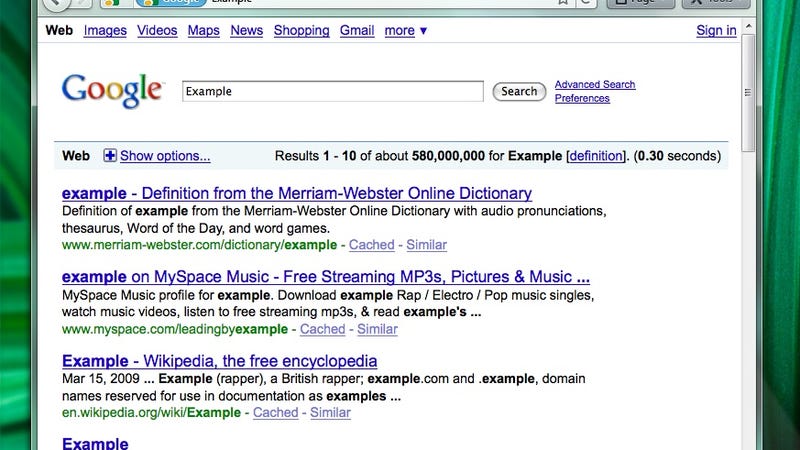Open the Merriam-Webster Online Dictionary result title
The width and height of the screenshot is (800, 450).
click(x=297, y=193)
